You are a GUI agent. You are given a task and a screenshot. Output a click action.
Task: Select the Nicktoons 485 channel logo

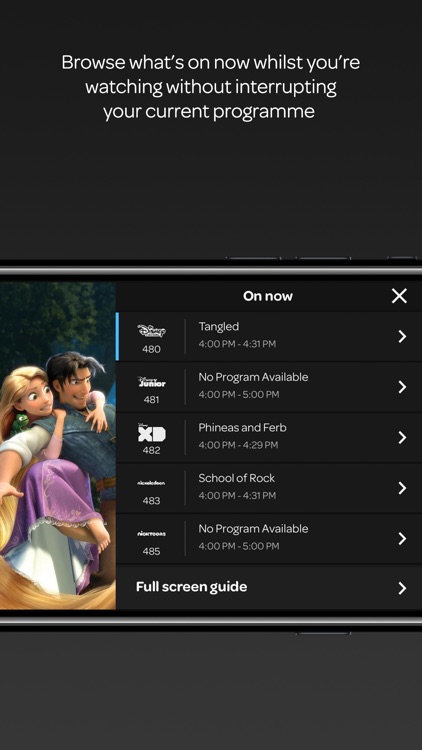[151, 533]
